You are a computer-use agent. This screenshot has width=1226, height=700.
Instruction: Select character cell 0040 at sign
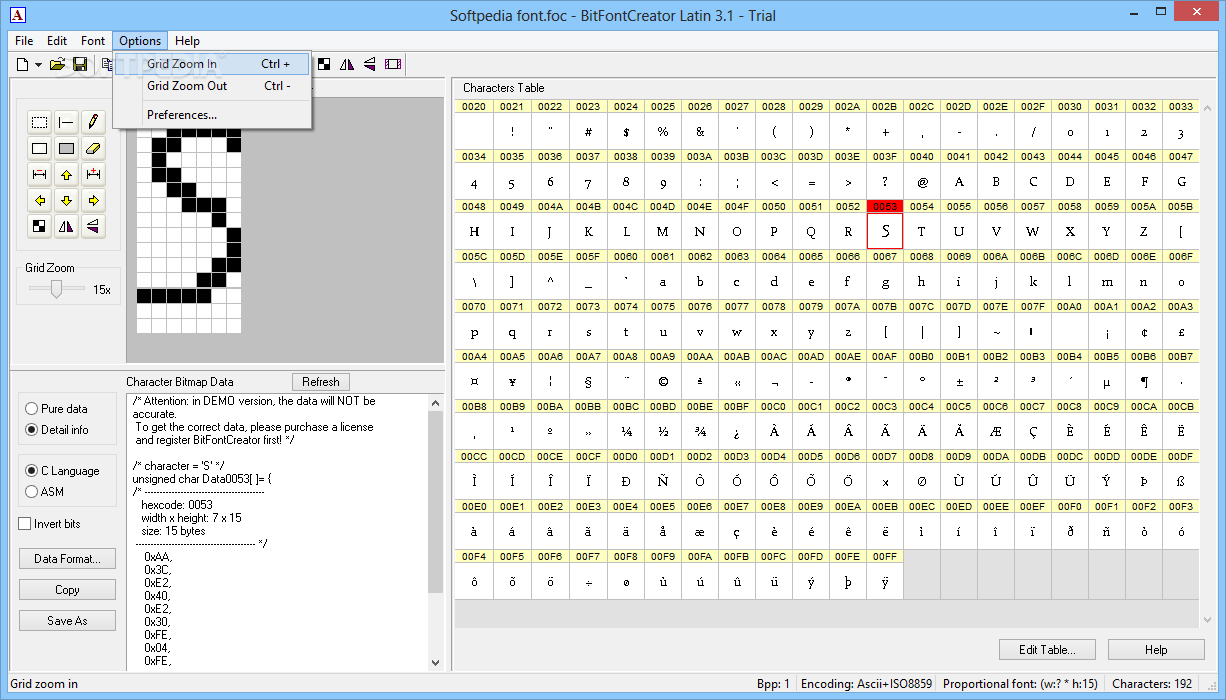922,181
